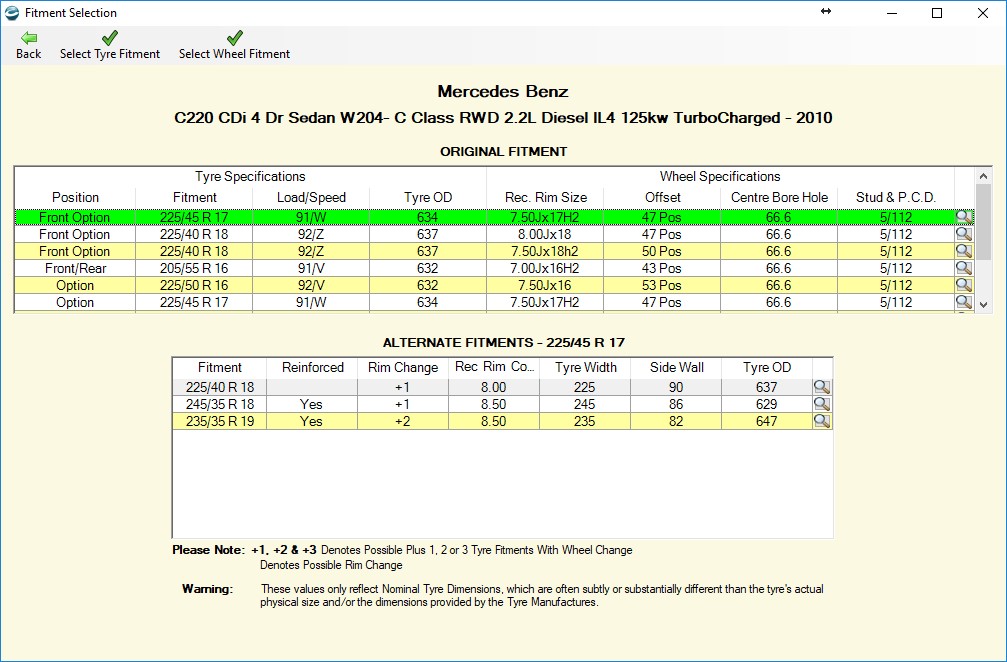1007x662 pixels.
Task: Click the 50 Pos offset cell
Action: [x=662, y=251]
